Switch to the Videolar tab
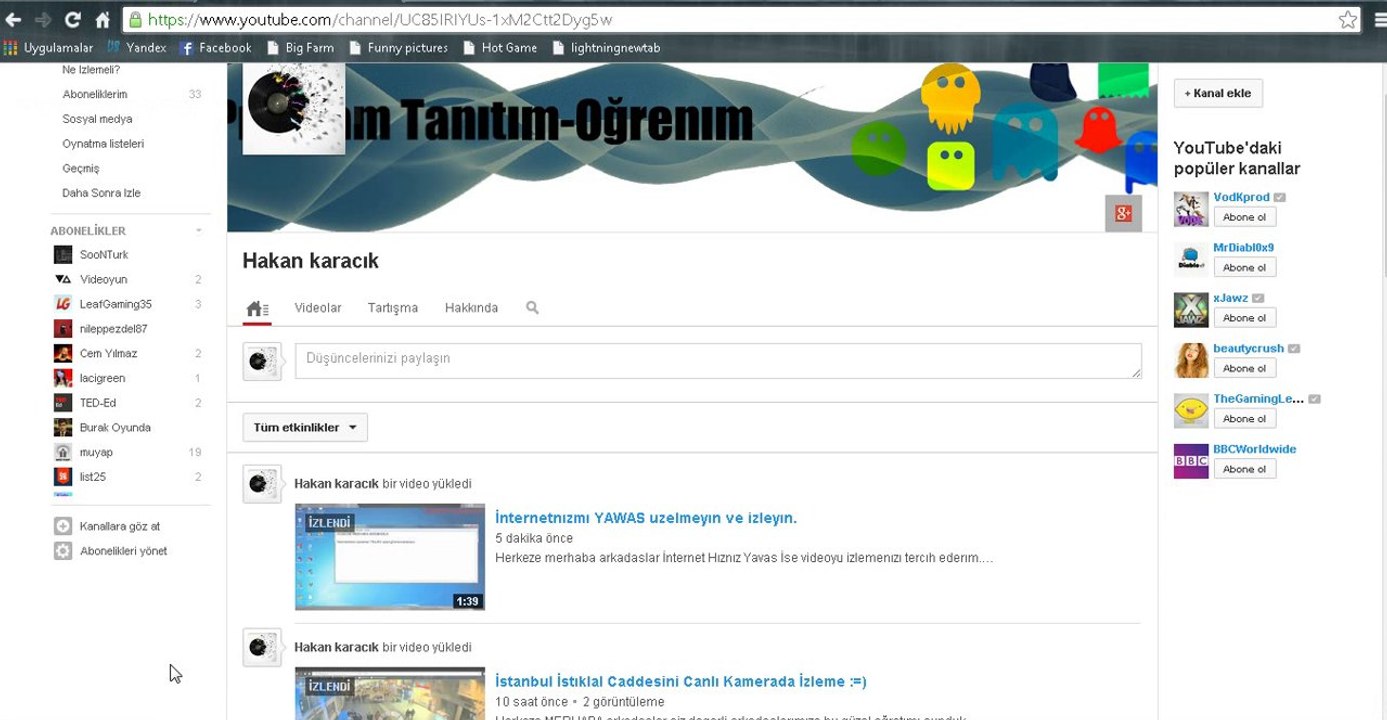 pos(318,308)
